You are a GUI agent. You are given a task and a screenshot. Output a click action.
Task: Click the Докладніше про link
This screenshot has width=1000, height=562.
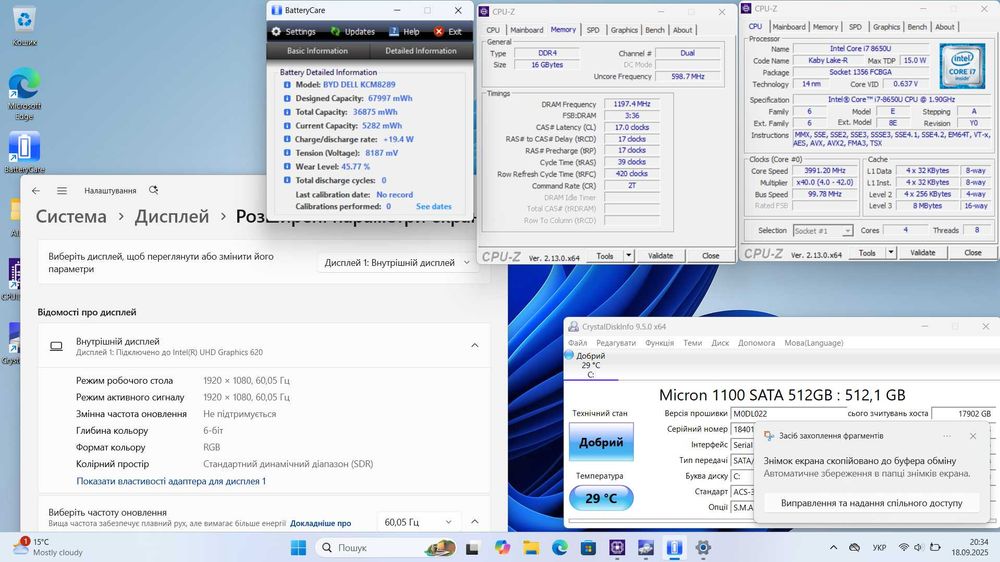tap(320, 523)
